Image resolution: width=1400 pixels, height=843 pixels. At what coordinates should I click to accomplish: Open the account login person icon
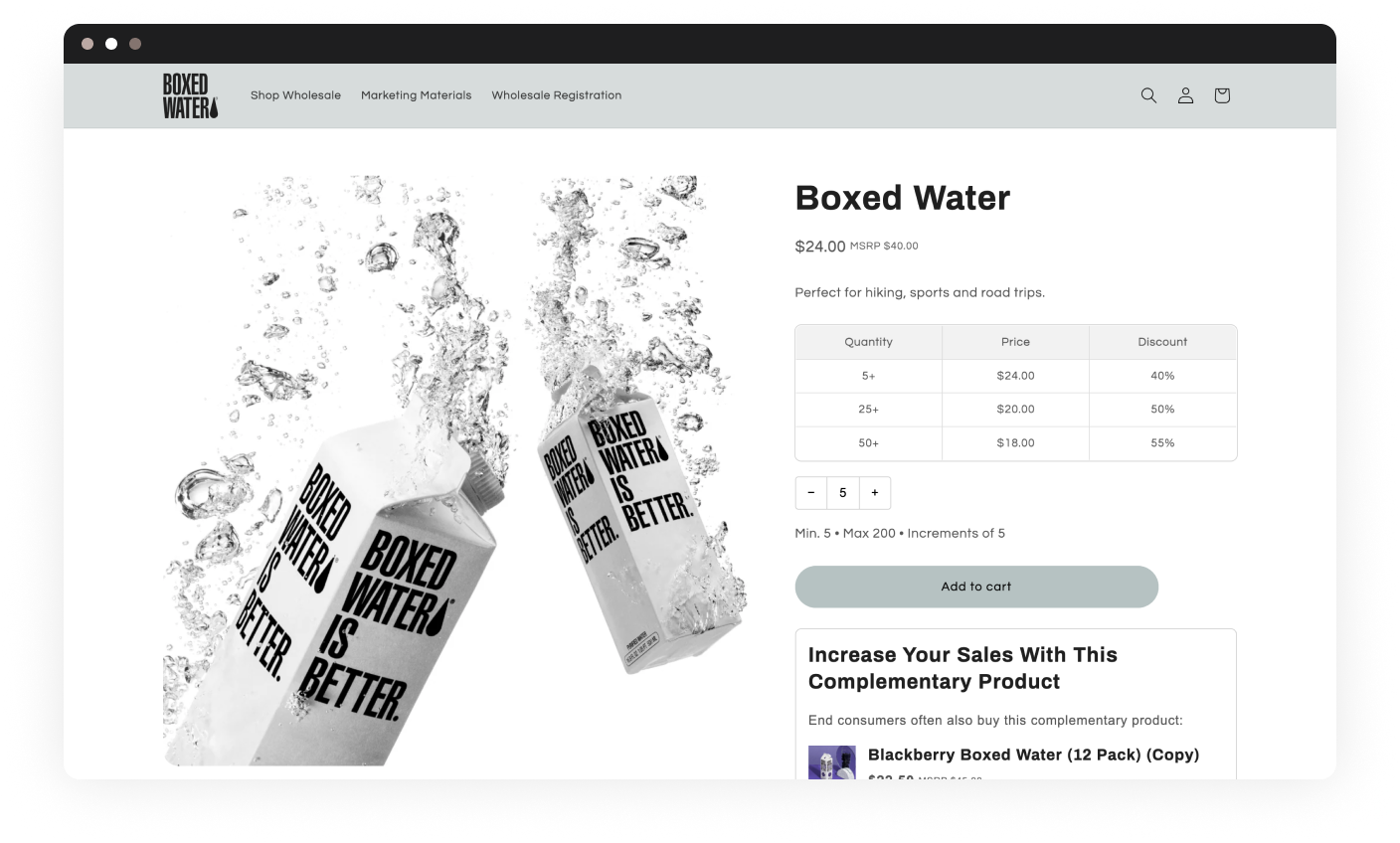coord(1185,95)
